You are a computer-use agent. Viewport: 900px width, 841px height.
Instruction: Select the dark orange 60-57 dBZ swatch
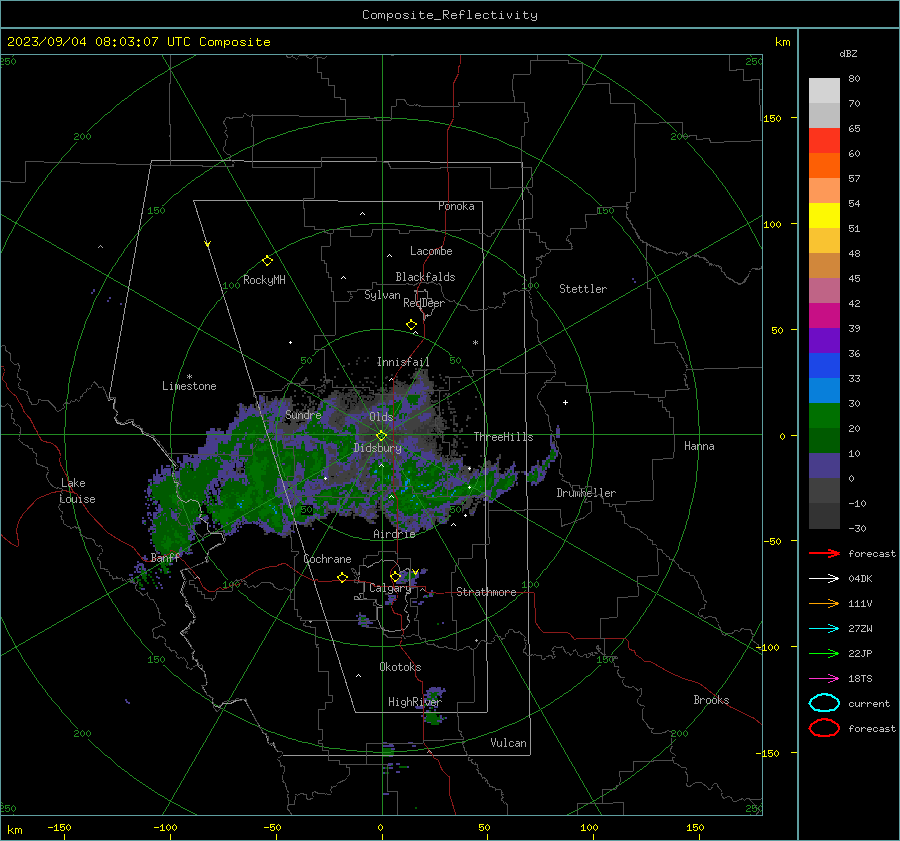[x=824, y=166]
